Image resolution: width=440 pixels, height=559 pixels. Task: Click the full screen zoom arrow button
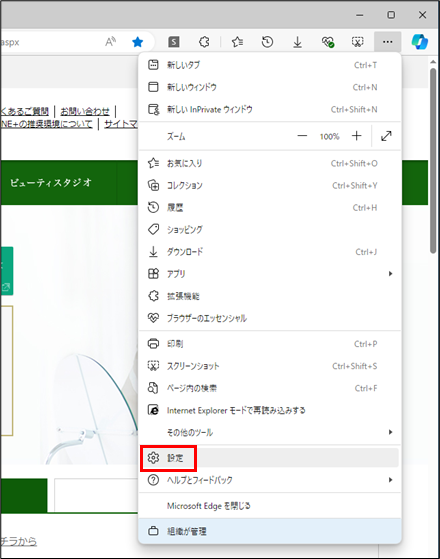coord(386,136)
